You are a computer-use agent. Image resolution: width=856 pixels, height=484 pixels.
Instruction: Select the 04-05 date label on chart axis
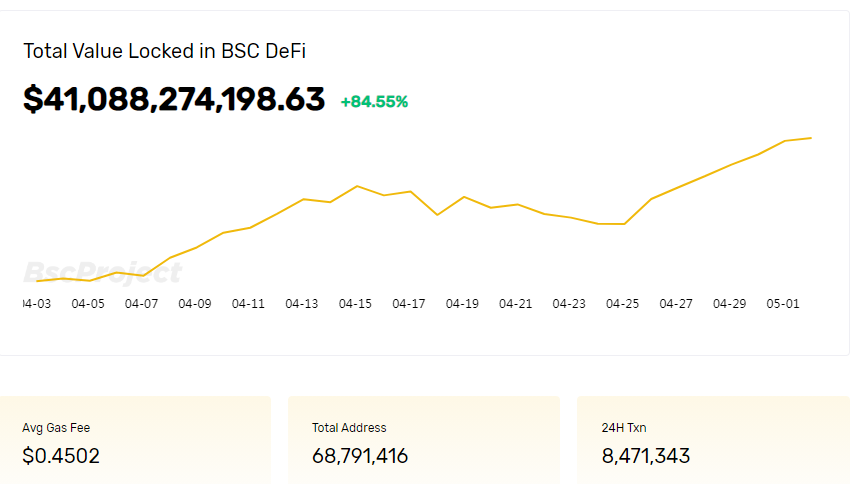tap(88, 304)
